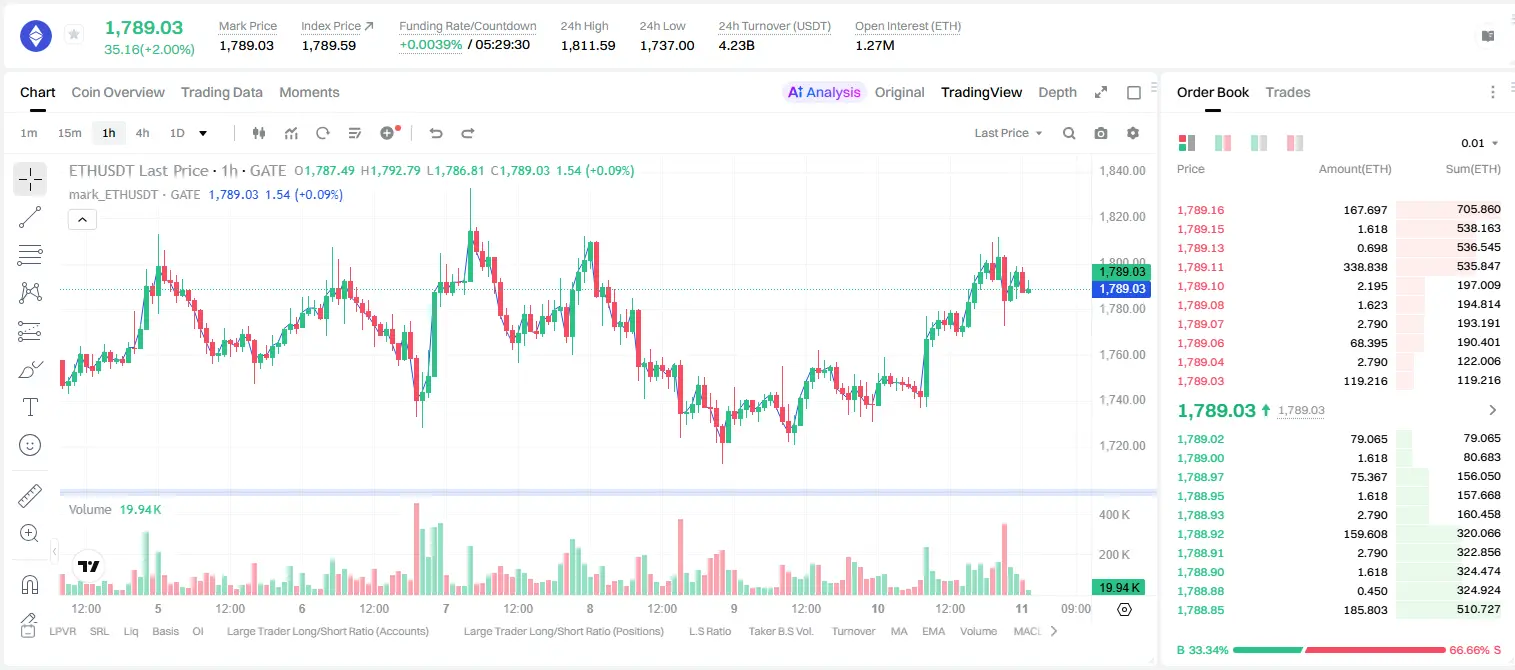Open the indicators icon in chart toolbar
This screenshot has height=670, width=1515.
click(291, 133)
